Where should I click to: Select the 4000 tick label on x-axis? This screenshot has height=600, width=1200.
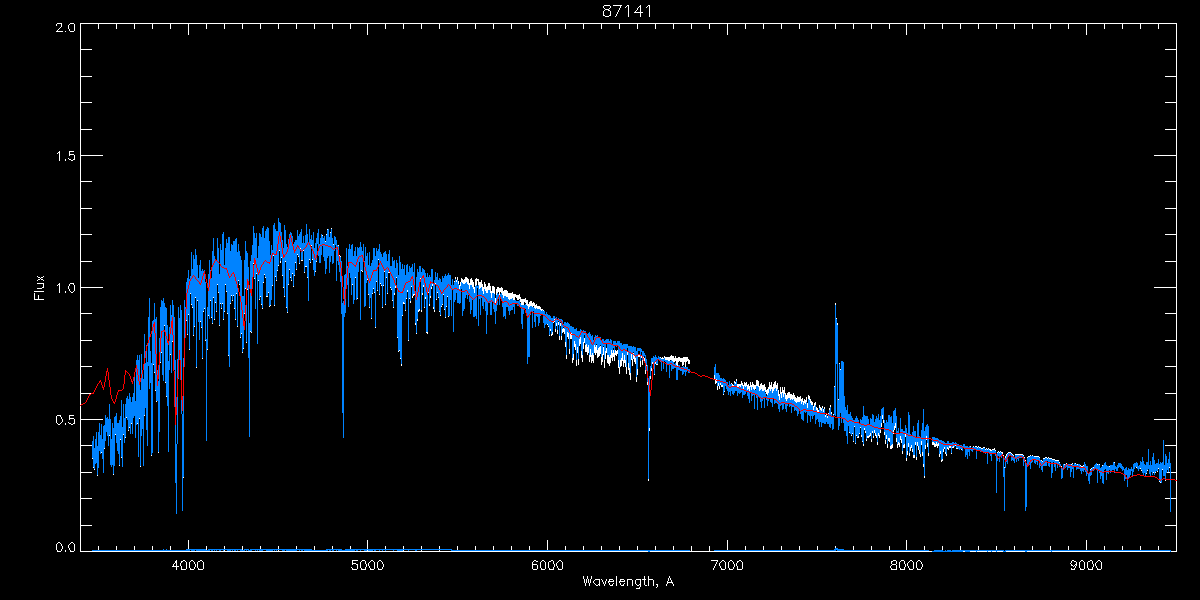tap(188, 563)
